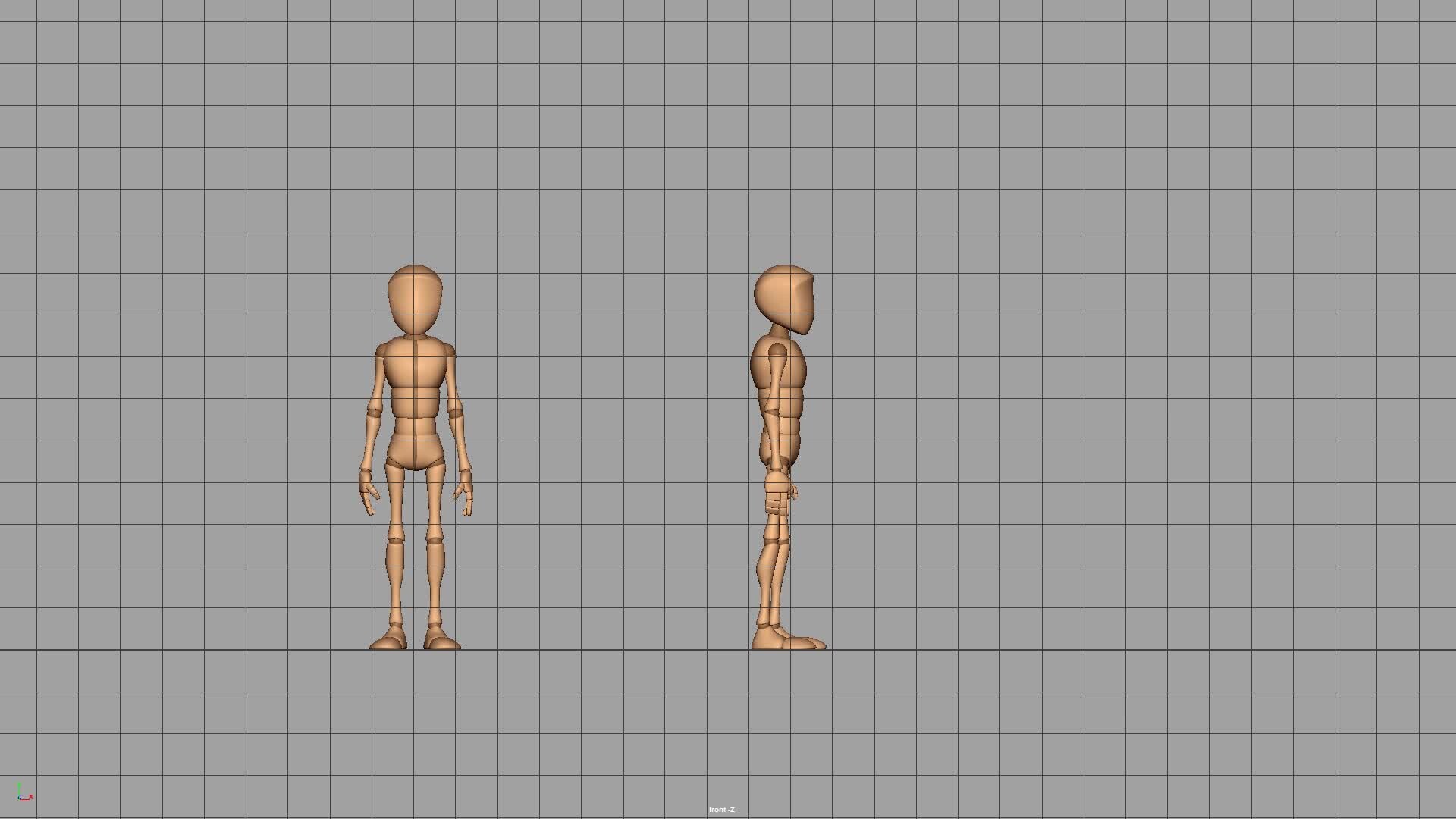The height and width of the screenshot is (819, 1456).
Task: Select the pelvis of the front-facing mannequin
Action: [x=416, y=451]
